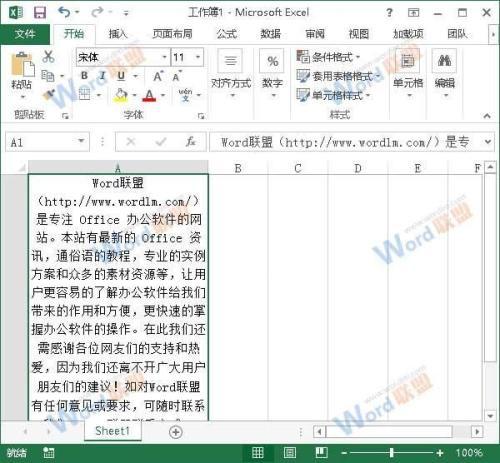Click the zoom slider in status bar
500x463 pixels.
click(x=392, y=453)
